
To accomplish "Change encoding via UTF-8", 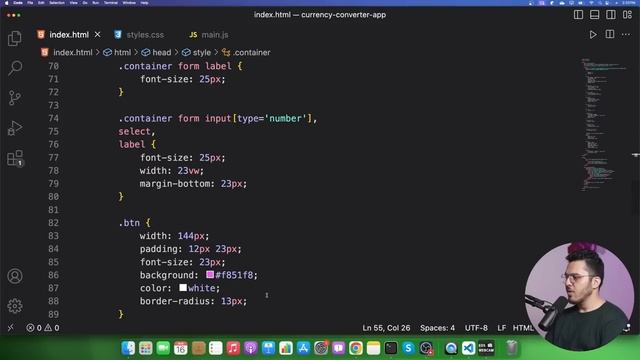I will coord(476,328).
